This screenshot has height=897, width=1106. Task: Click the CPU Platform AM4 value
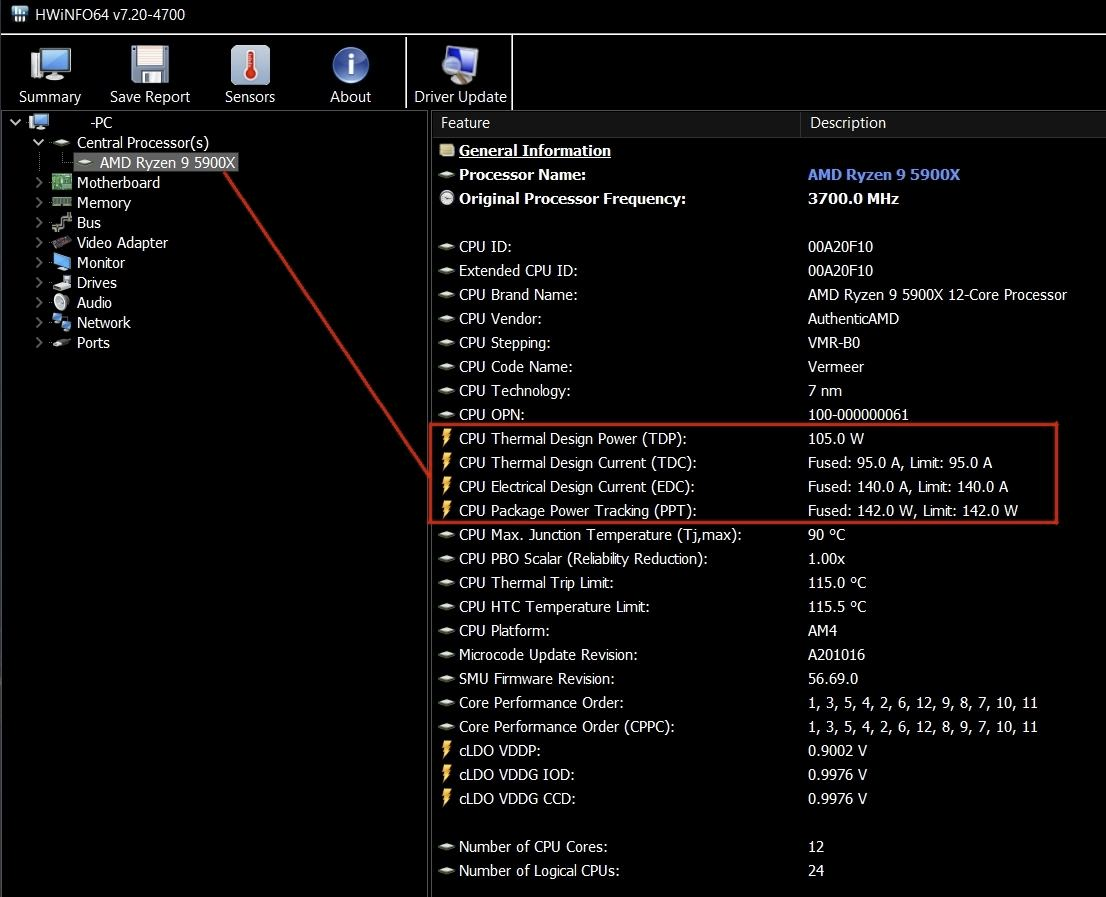tap(822, 630)
